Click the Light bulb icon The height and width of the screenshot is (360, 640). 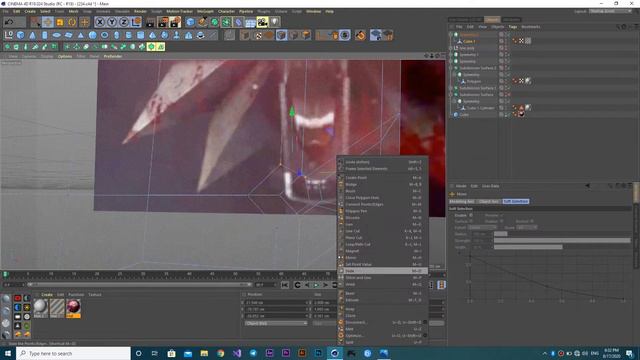click(x=275, y=22)
